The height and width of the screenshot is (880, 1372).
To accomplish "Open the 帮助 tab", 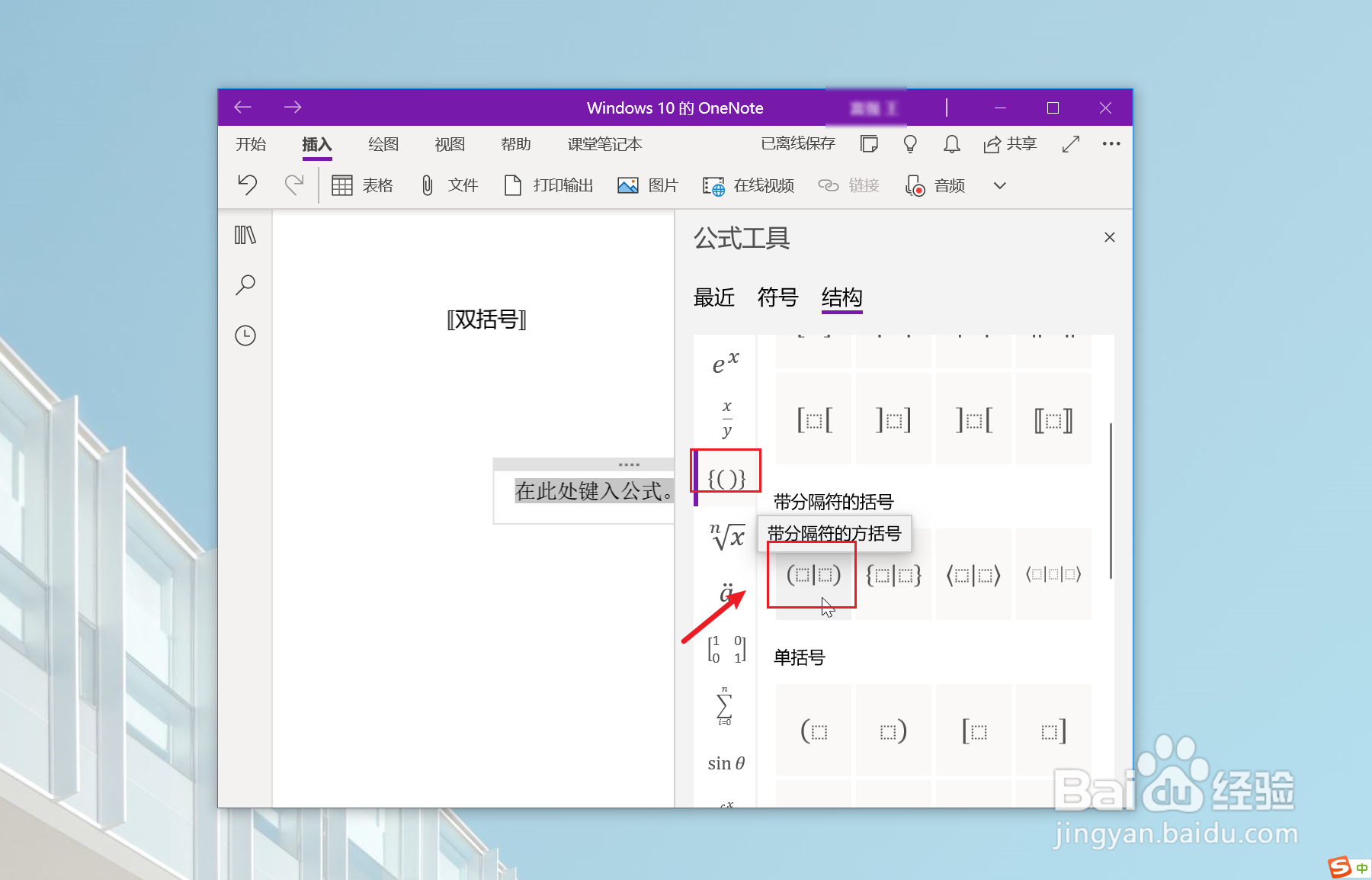I will click(x=516, y=144).
